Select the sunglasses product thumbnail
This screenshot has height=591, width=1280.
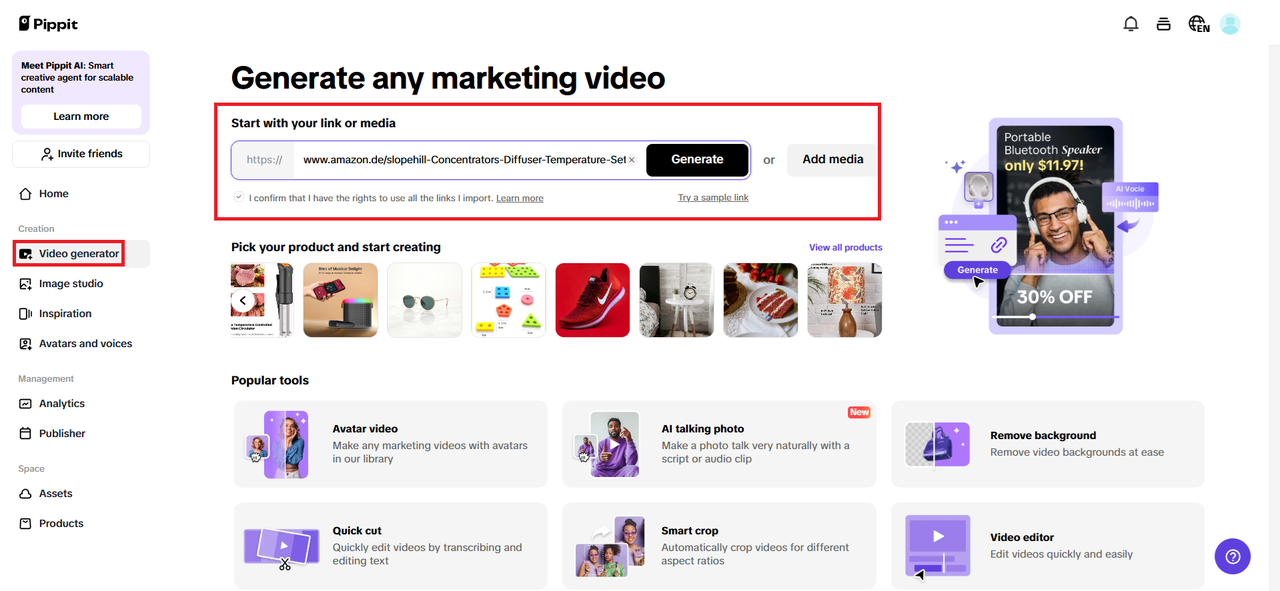tap(424, 300)
